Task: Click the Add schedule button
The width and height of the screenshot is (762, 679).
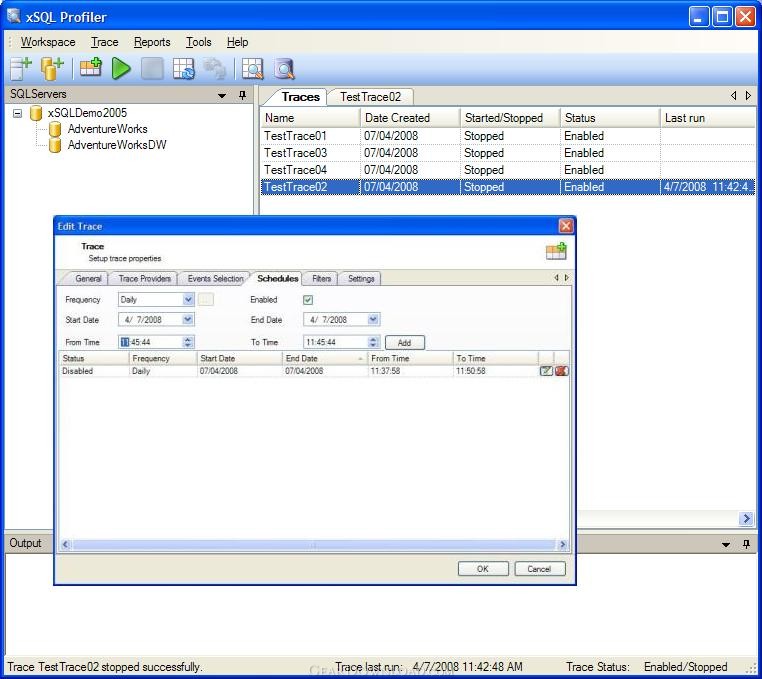Action: pyautogui.click(x=404, y=342)
